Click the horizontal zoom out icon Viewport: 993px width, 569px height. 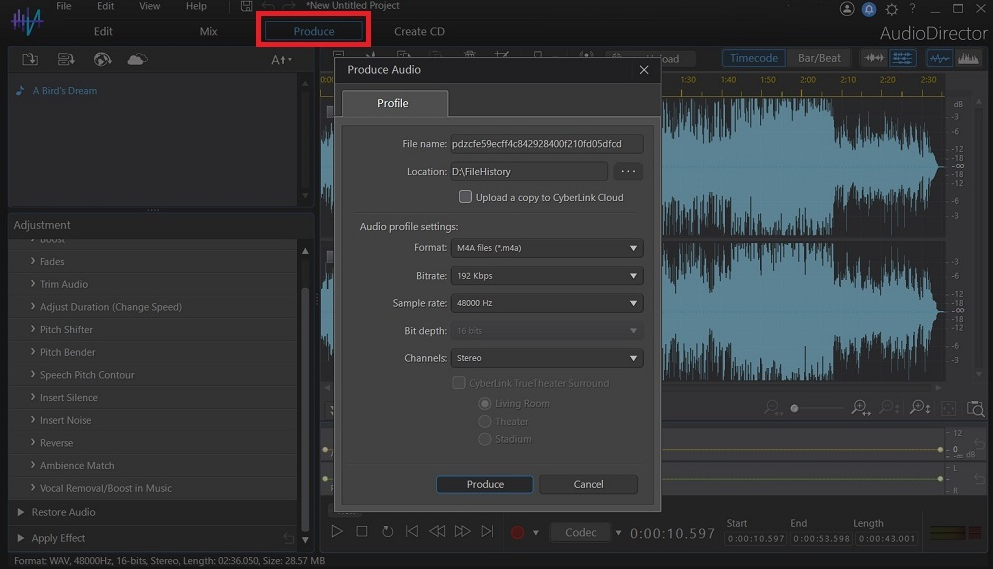coord(773,408)
